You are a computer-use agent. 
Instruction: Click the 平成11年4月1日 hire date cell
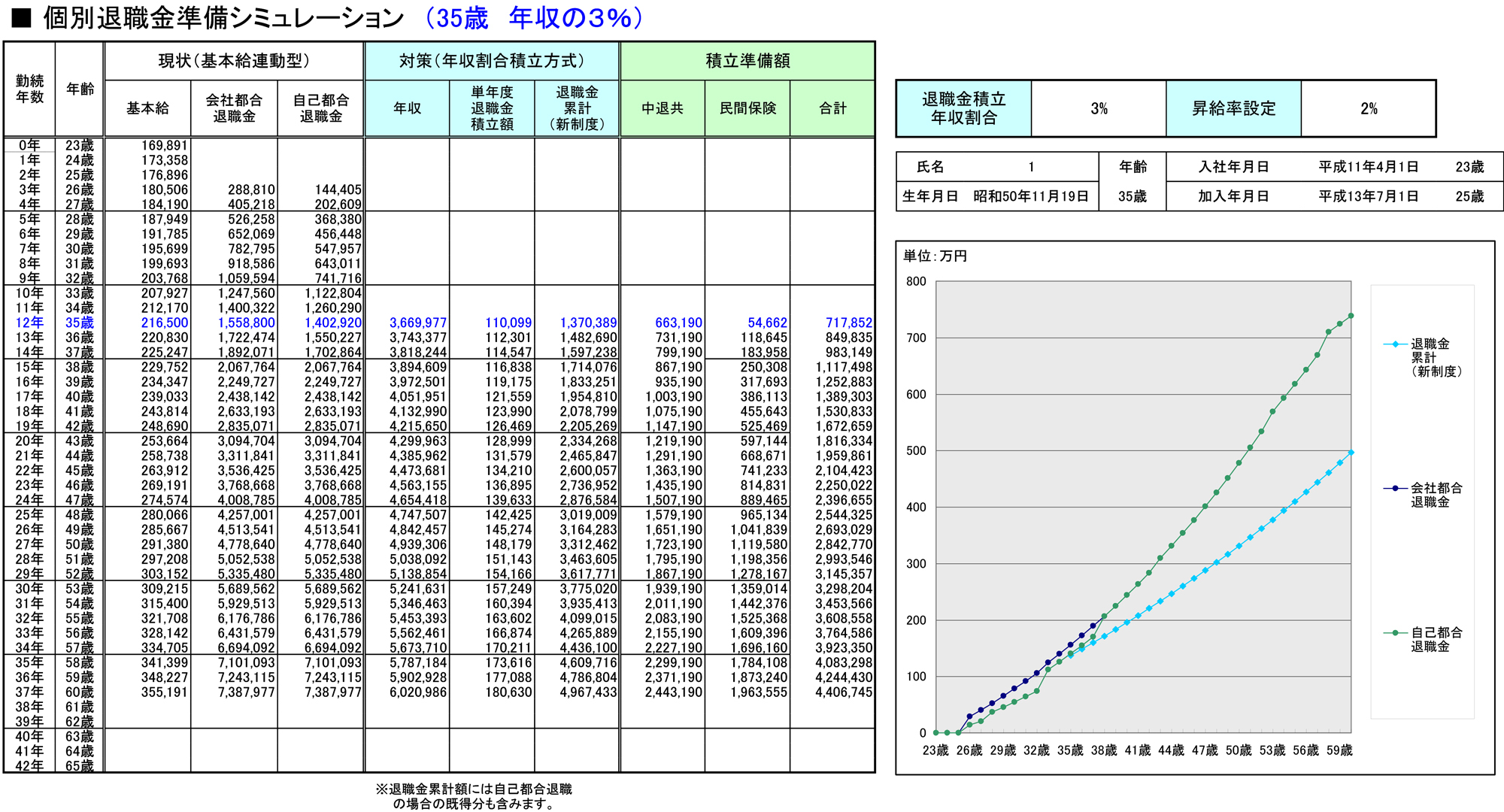1368,167
